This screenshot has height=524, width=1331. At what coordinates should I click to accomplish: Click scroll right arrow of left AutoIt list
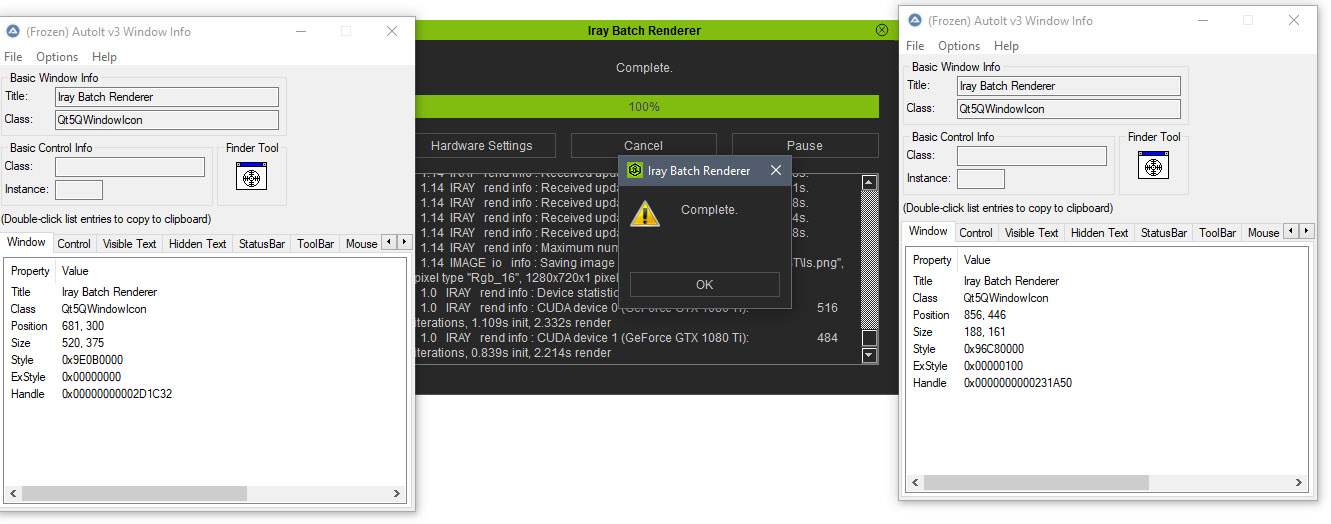coord(398,493)
